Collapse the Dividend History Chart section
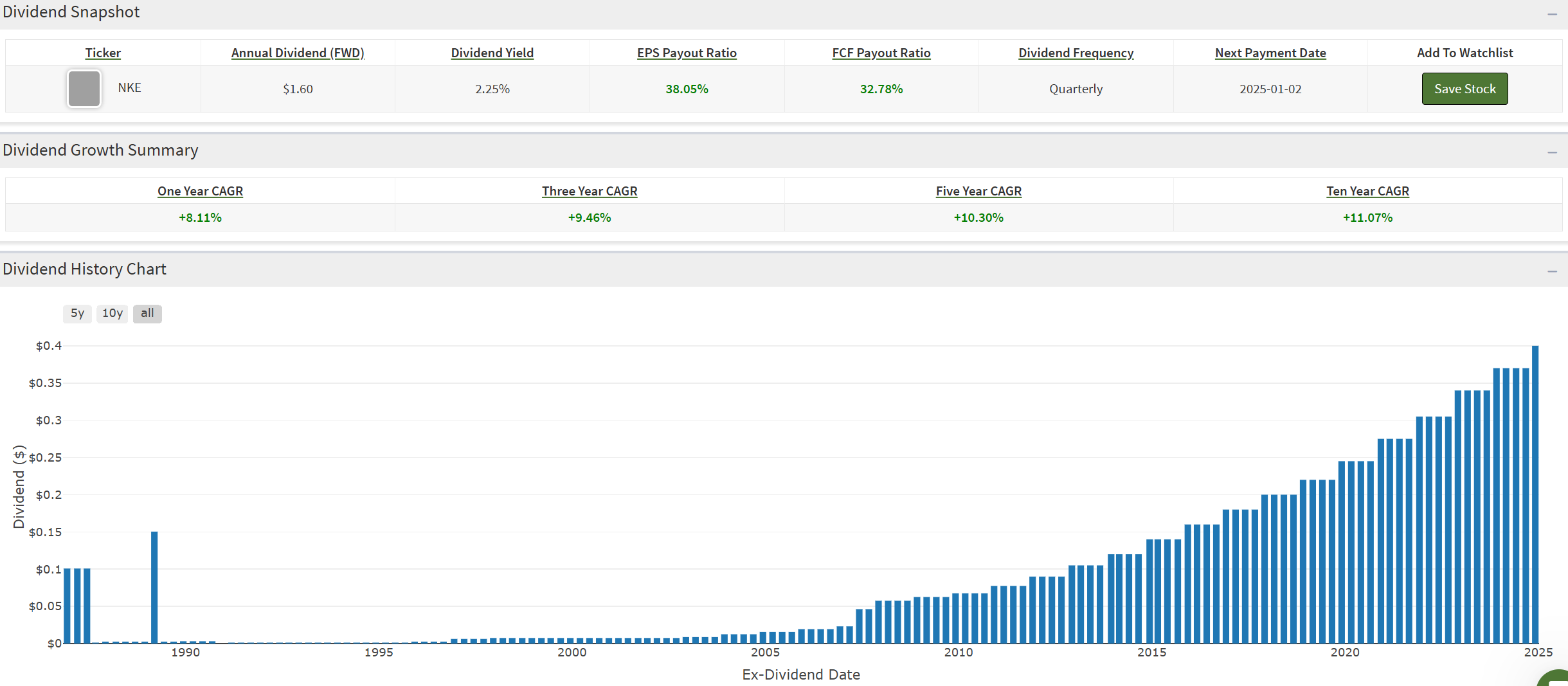 point(1552,271)
